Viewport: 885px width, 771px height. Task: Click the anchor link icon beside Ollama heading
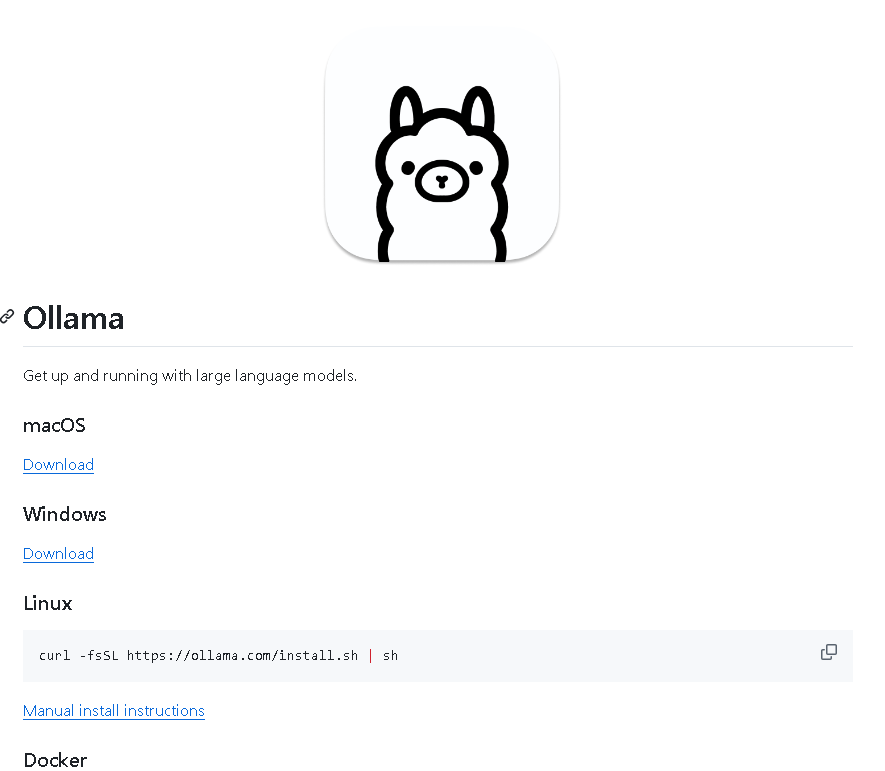click(8, 317)
